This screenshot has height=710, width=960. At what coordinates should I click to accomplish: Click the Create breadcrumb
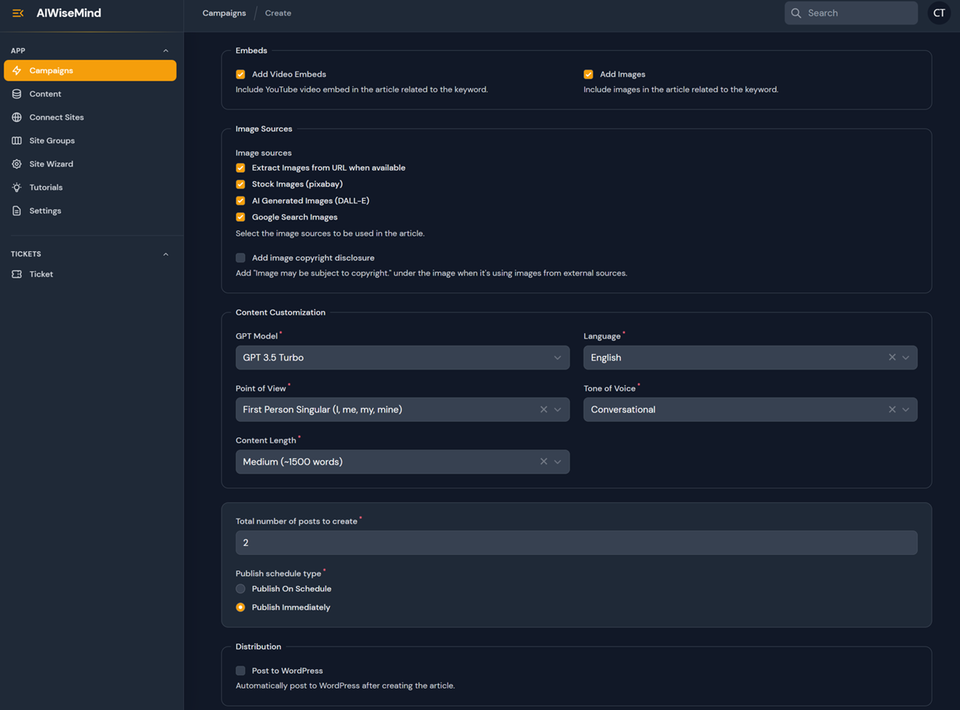pos(278,13)
